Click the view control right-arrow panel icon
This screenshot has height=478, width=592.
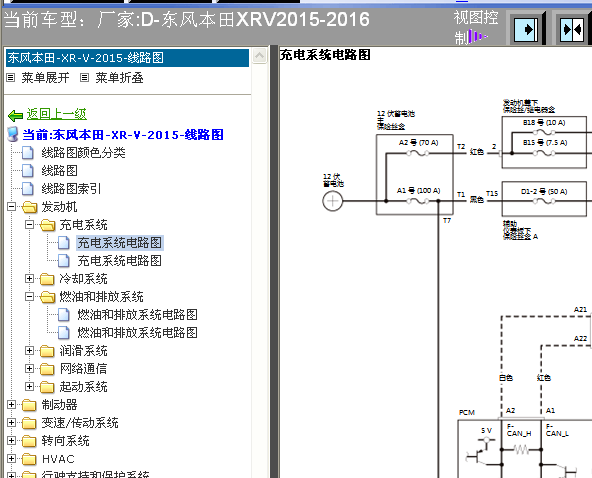(526, 29)
